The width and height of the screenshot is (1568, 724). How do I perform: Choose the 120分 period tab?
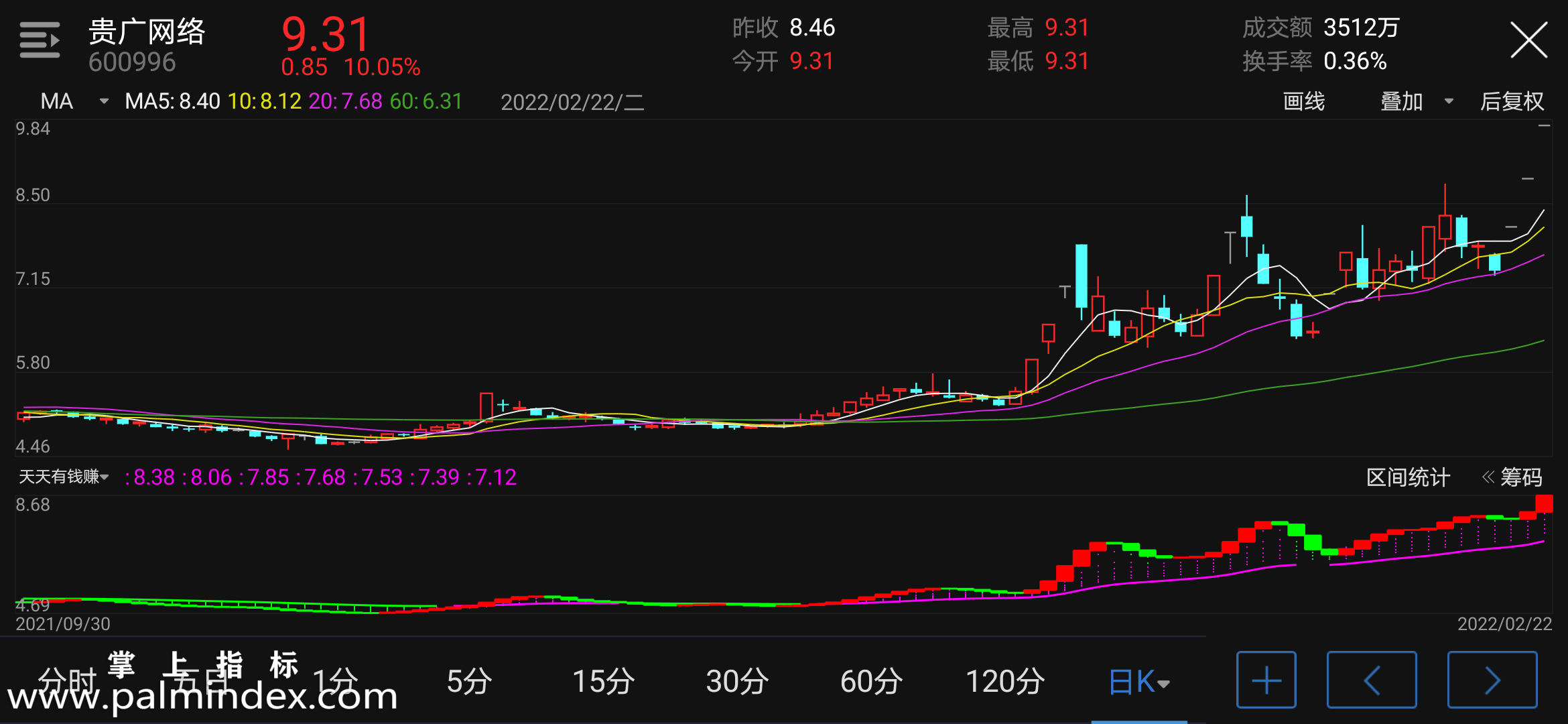[1005, 682]
